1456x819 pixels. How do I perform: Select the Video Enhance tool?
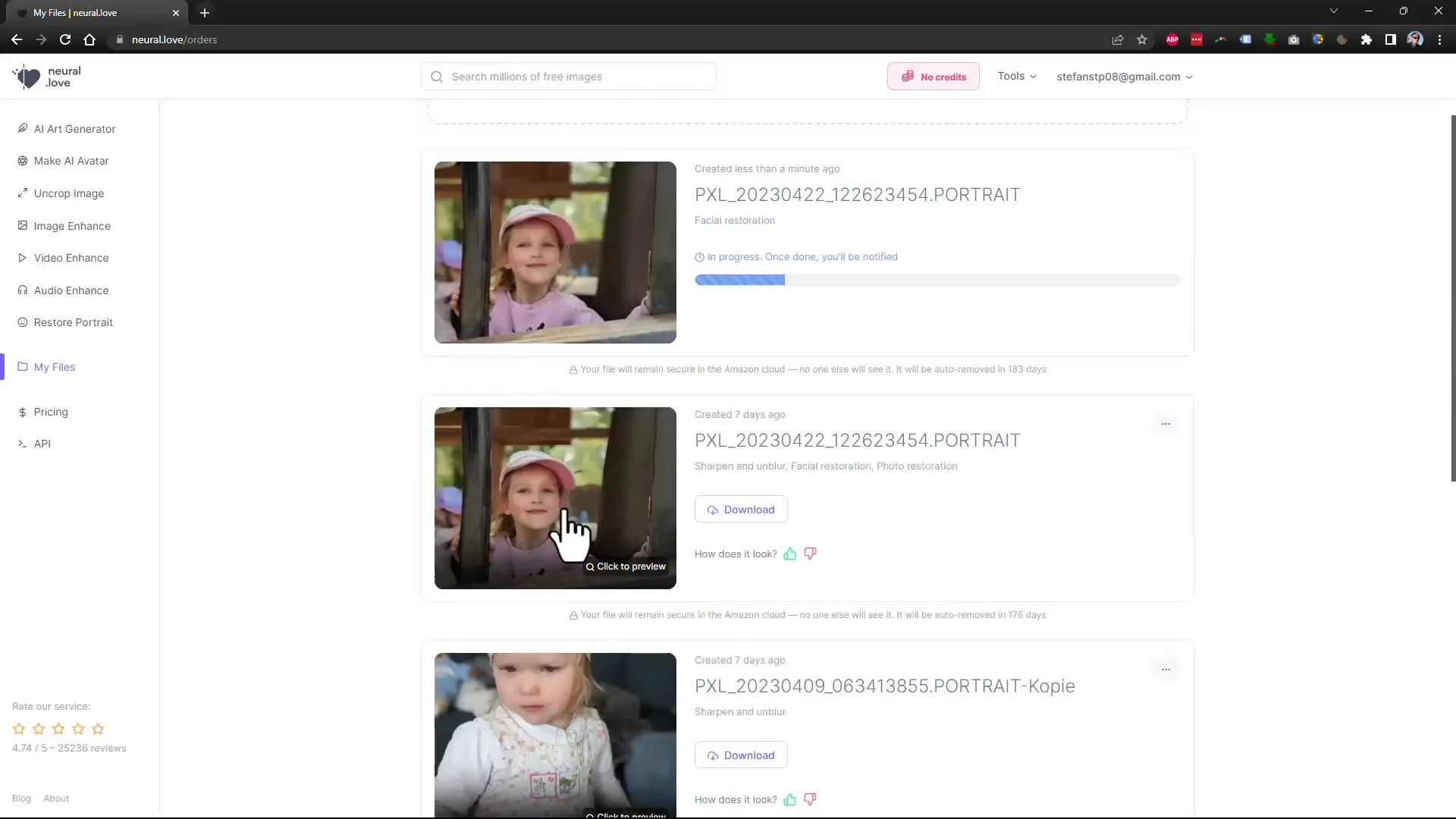click(x=71, y=257)
